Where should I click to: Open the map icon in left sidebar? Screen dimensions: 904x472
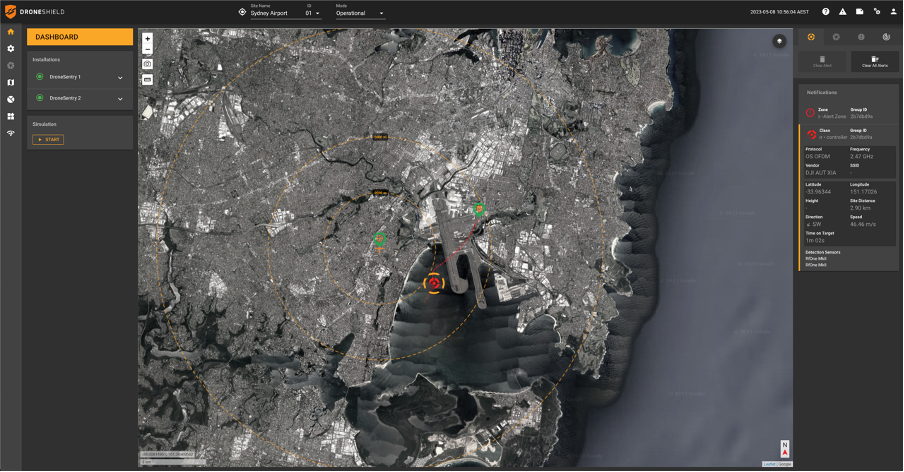coord(10,82)
